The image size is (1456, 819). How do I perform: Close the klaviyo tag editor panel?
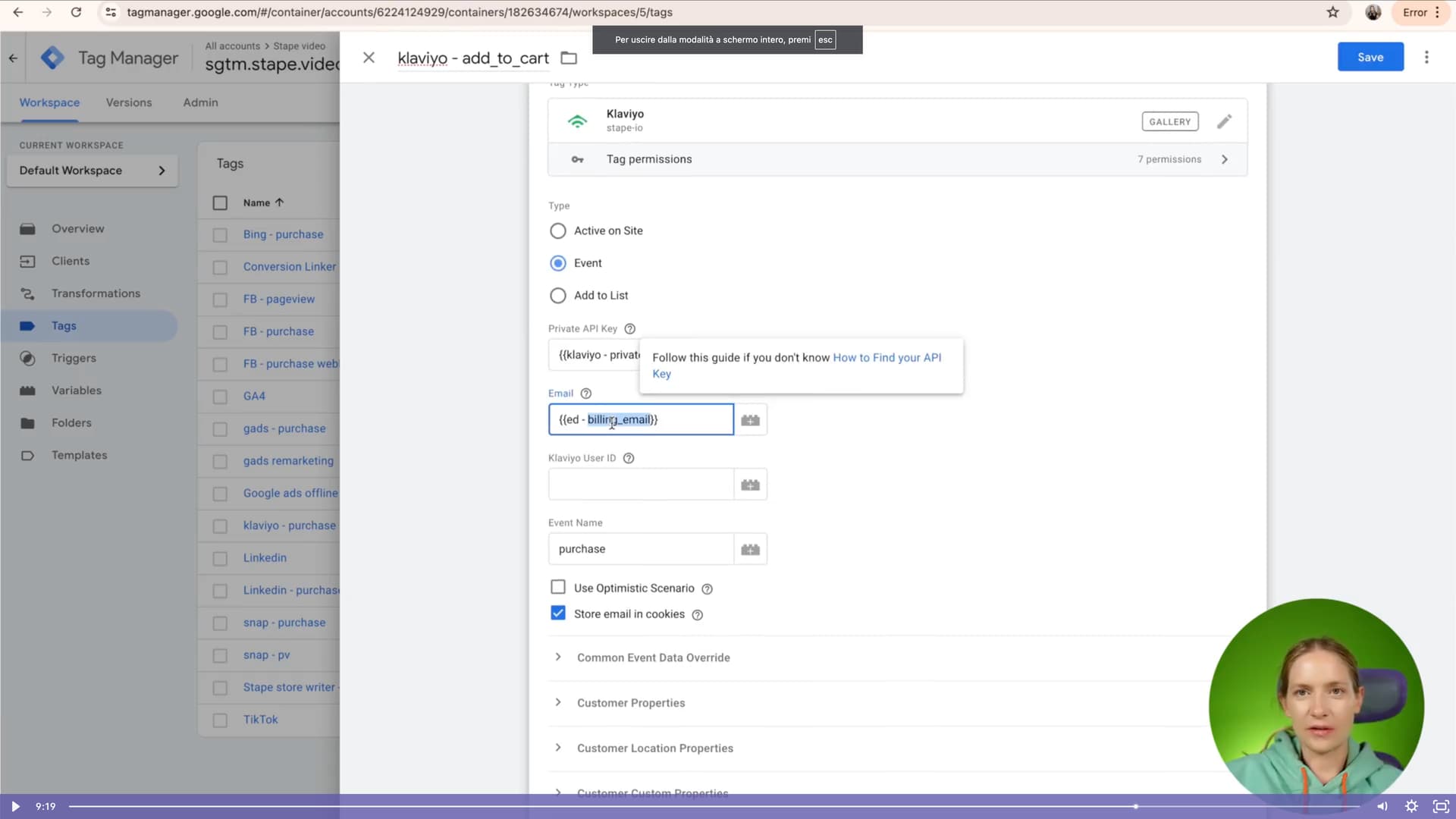pos(369,58)
